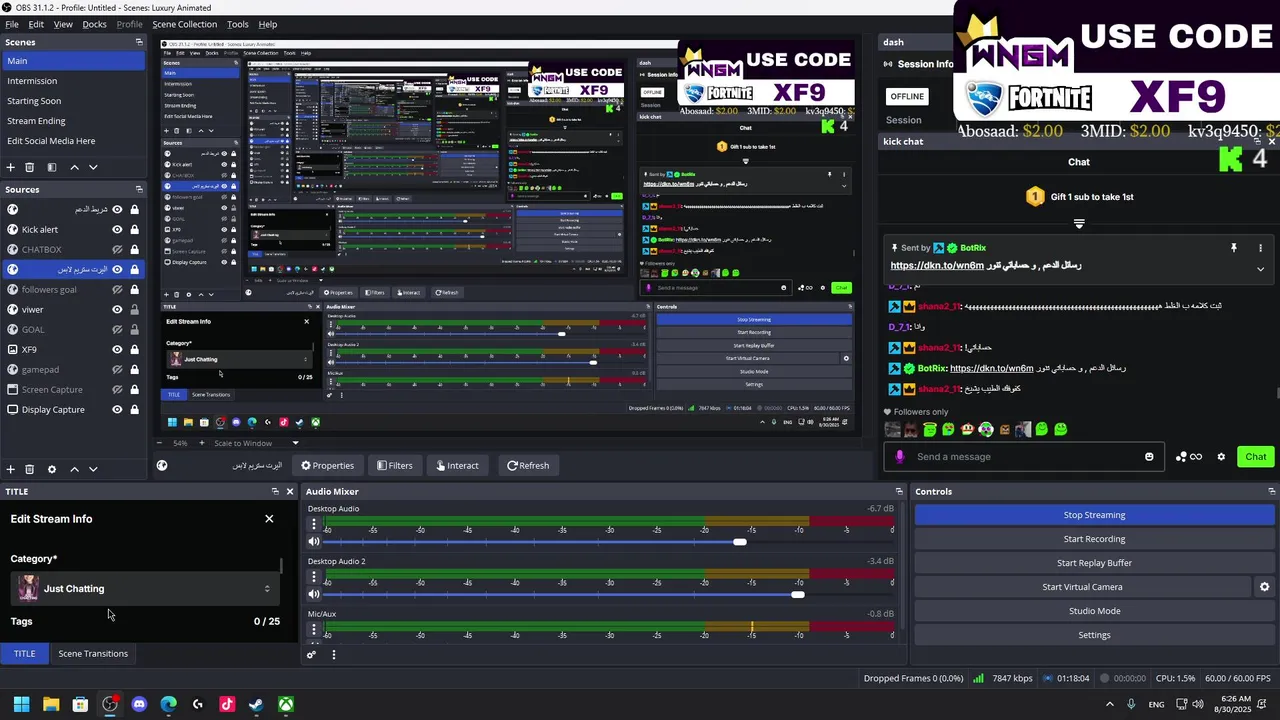This screenshot has width=1280, height=720.
Task: Open the Docks menu
Action: [94, 24]
